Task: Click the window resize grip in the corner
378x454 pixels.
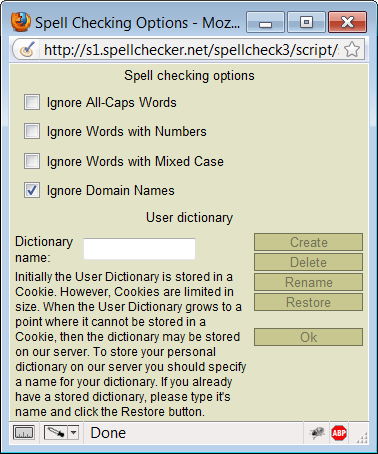Action: (362, 438)
